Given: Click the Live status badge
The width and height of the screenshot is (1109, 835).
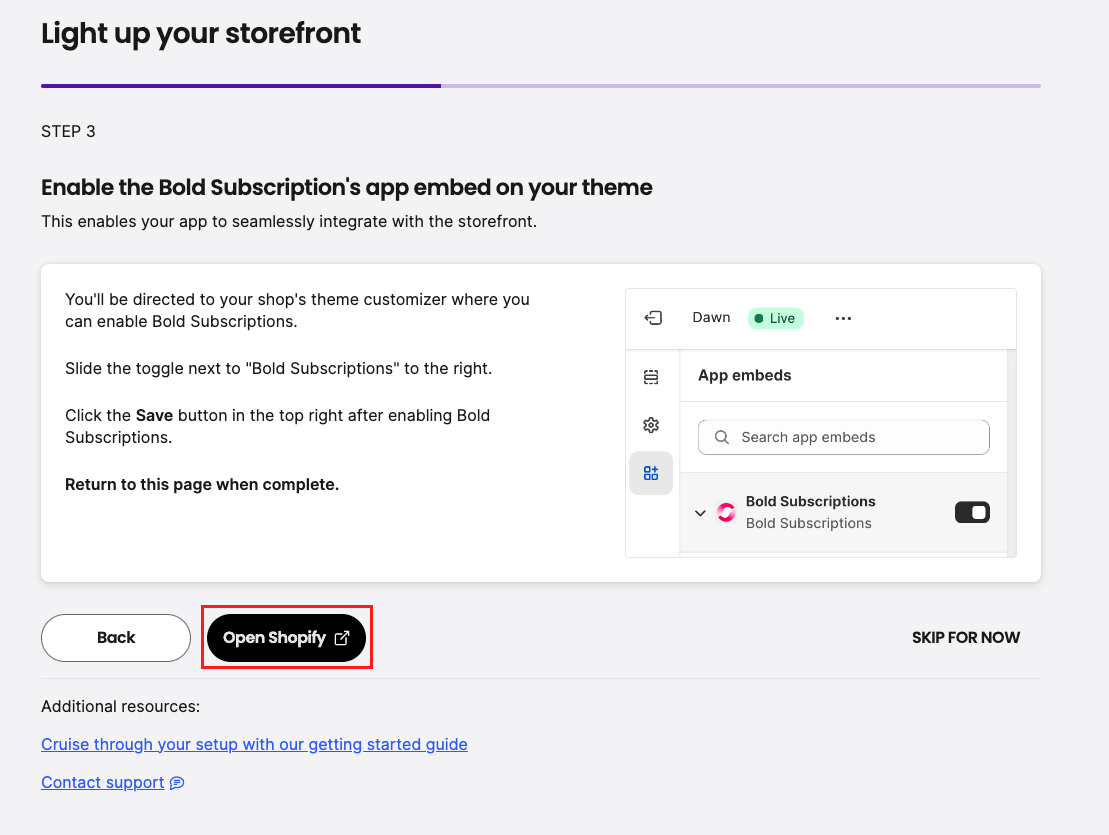Looking at the screenshot, I should coord(776,317).
